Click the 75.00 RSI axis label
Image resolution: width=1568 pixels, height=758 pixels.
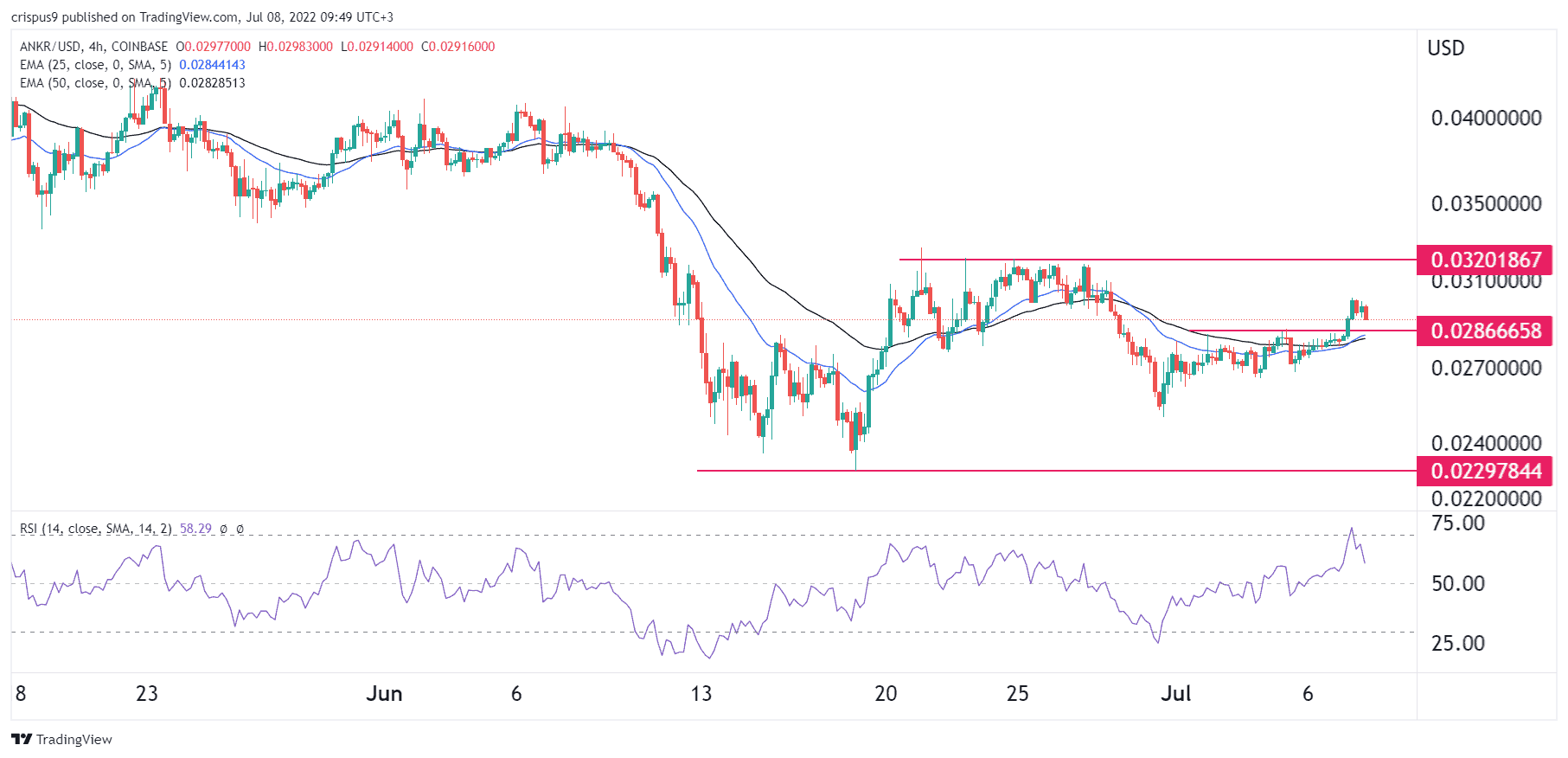(x=1458, y=524)
